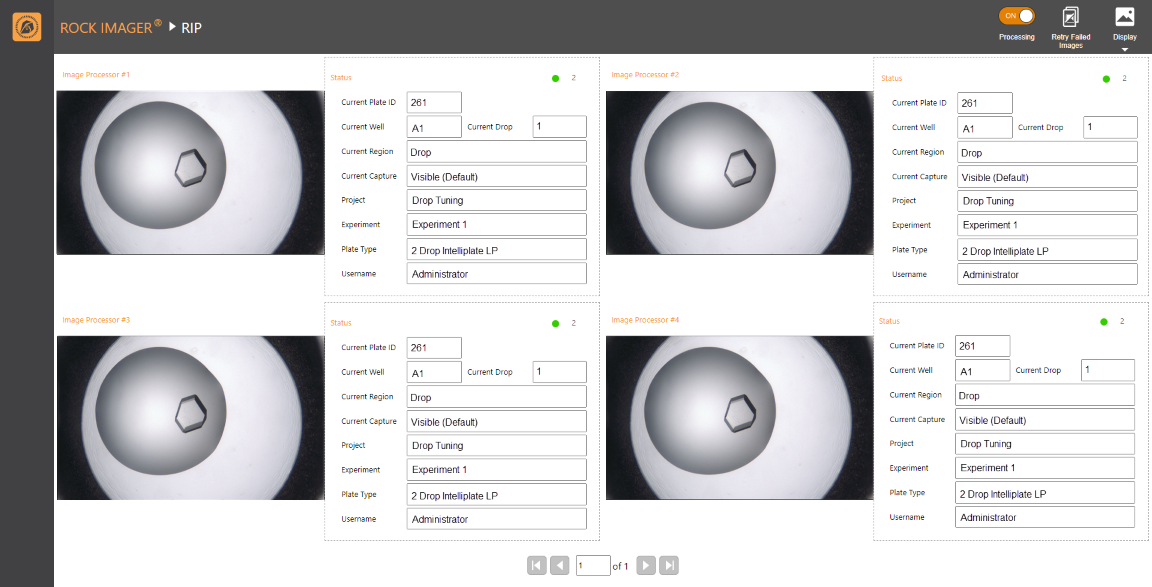The height and width of the screenshot is (587, 1152).
Task: Open the Image Processor #2 crystal image
Action: coord(739,173)
